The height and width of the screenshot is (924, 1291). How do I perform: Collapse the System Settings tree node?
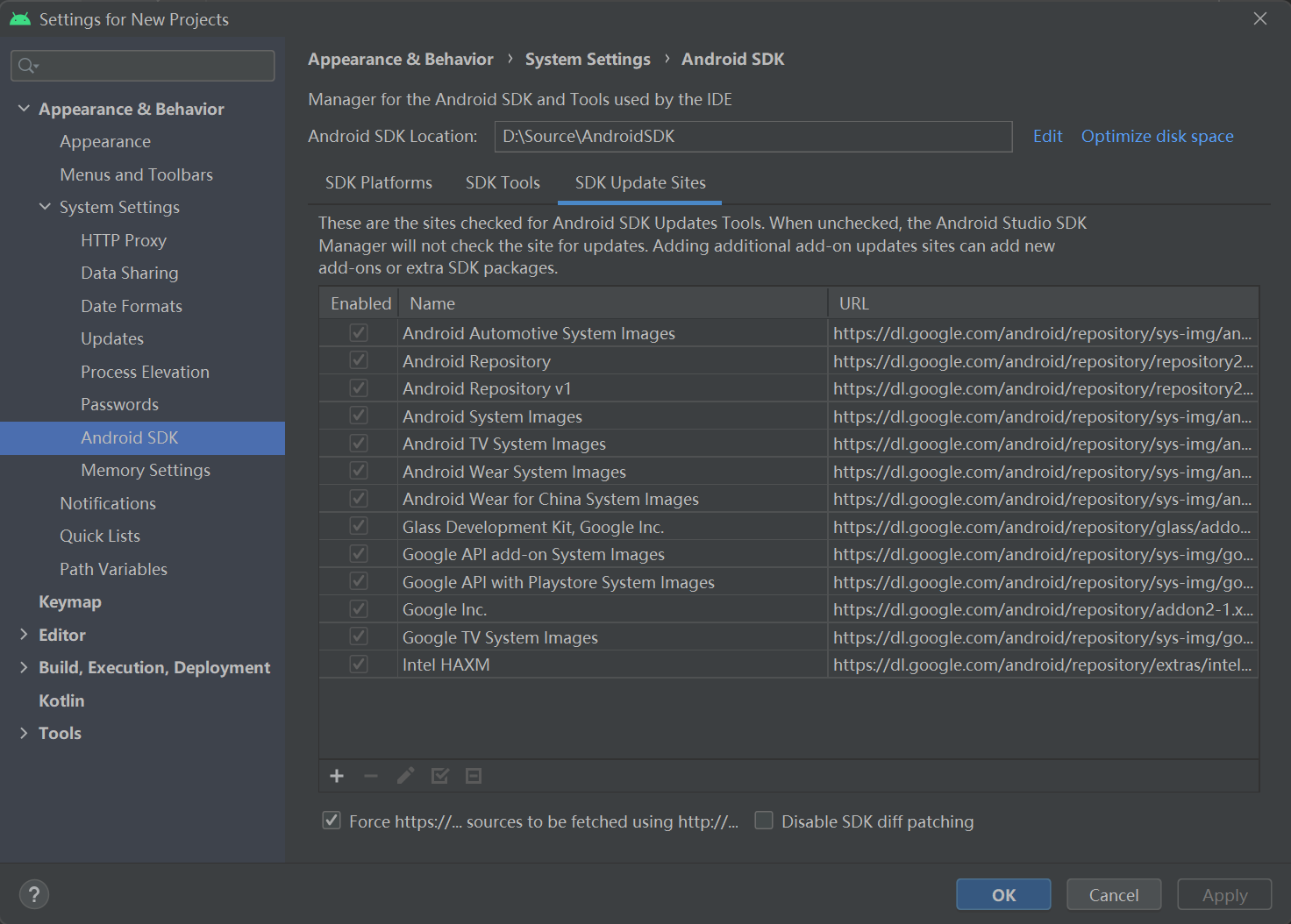45,207
